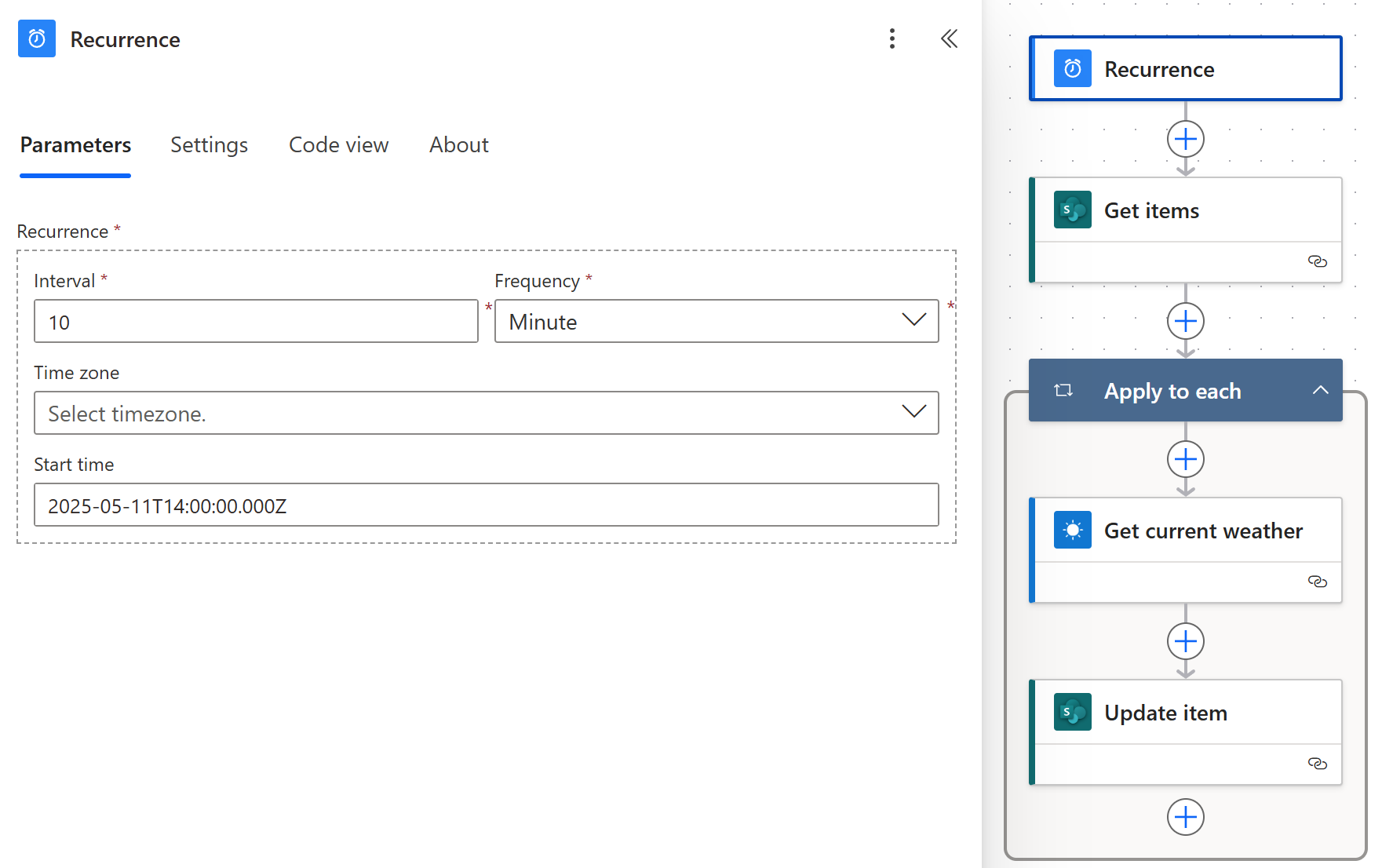Click the Recurrence alarm clock icon in panel header
Viewport: 1382px width, 868px height.
click(37, 38)
